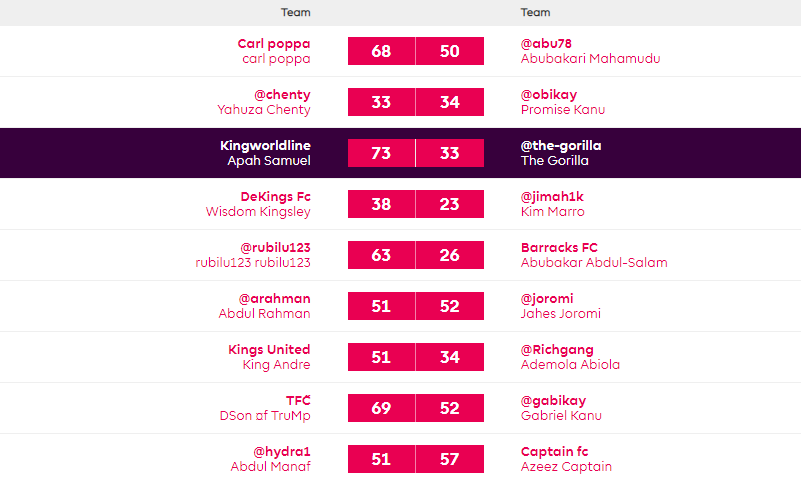
Task: Click the 57 score for Captain fc
Action: 450,459
